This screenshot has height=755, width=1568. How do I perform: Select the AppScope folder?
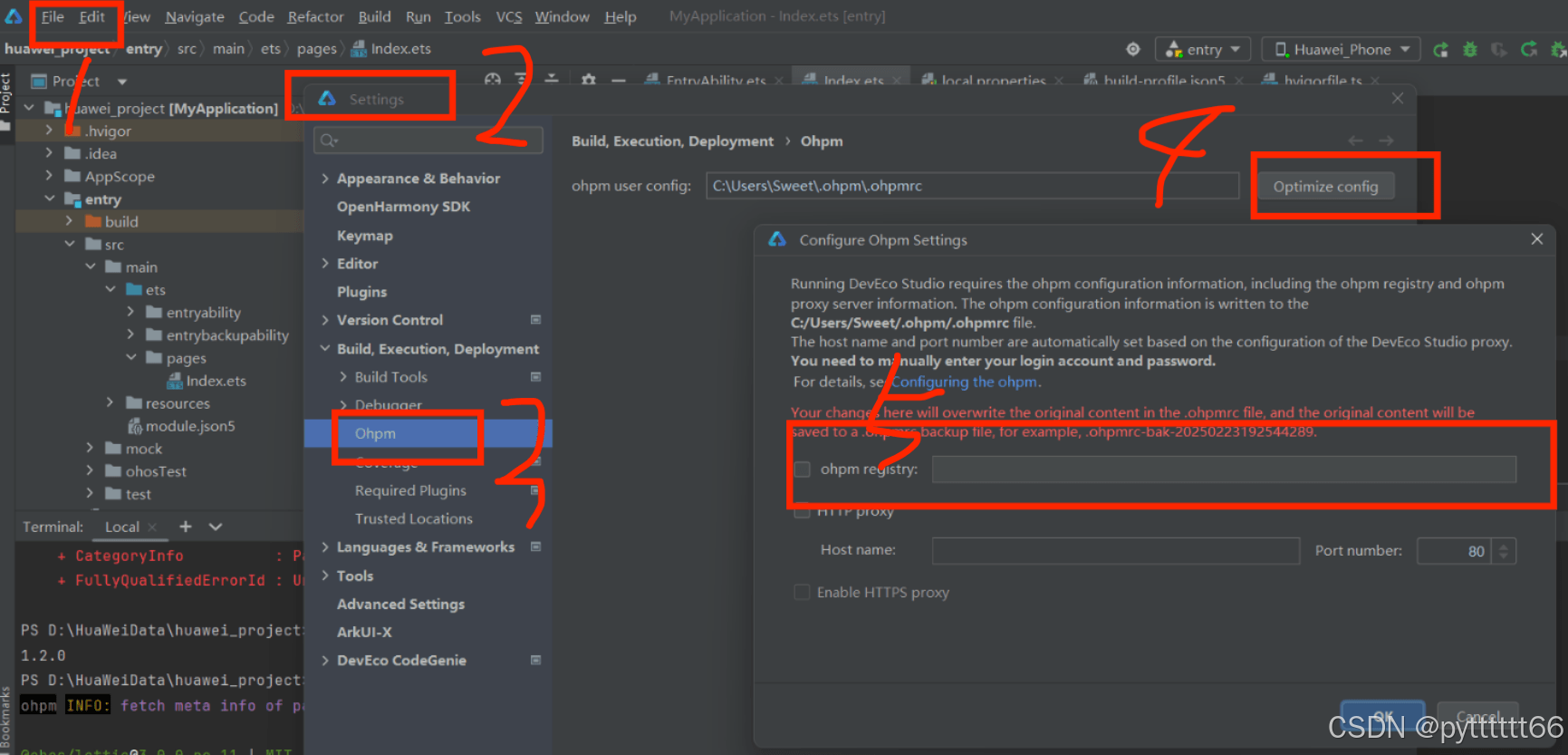119,177
